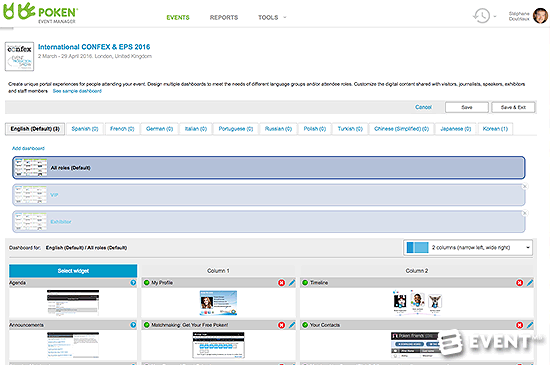Toggle the green status of Your Contacts widget
The height and width of the screenshot is (365, 550).
tap(305, 325)
